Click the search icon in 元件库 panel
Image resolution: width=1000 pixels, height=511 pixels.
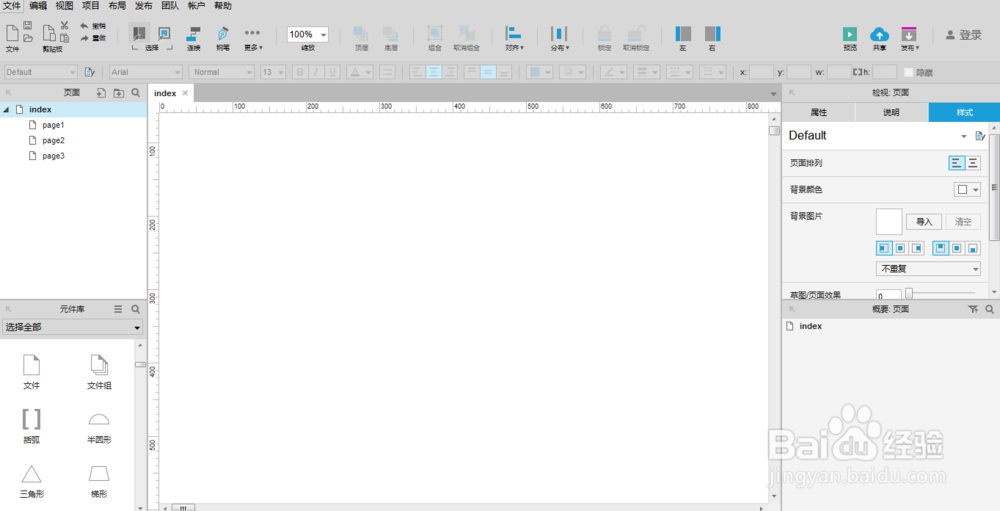(x=135, y=309)
